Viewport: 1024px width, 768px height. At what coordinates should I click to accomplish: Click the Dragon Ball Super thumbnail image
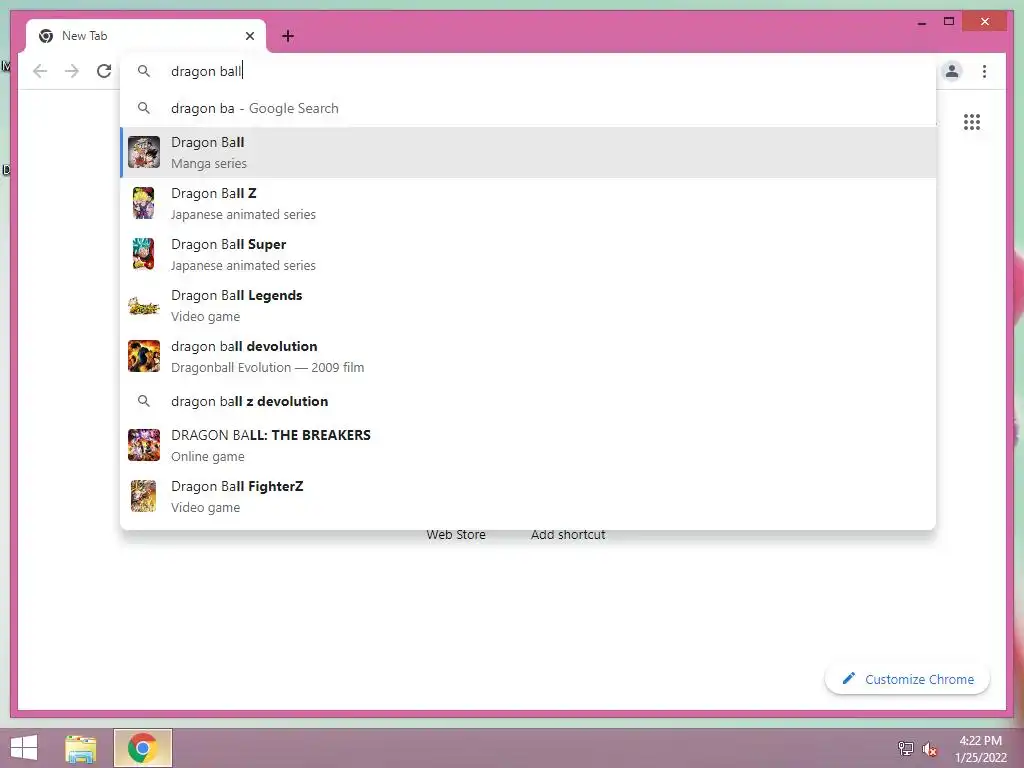coord(144,254)
